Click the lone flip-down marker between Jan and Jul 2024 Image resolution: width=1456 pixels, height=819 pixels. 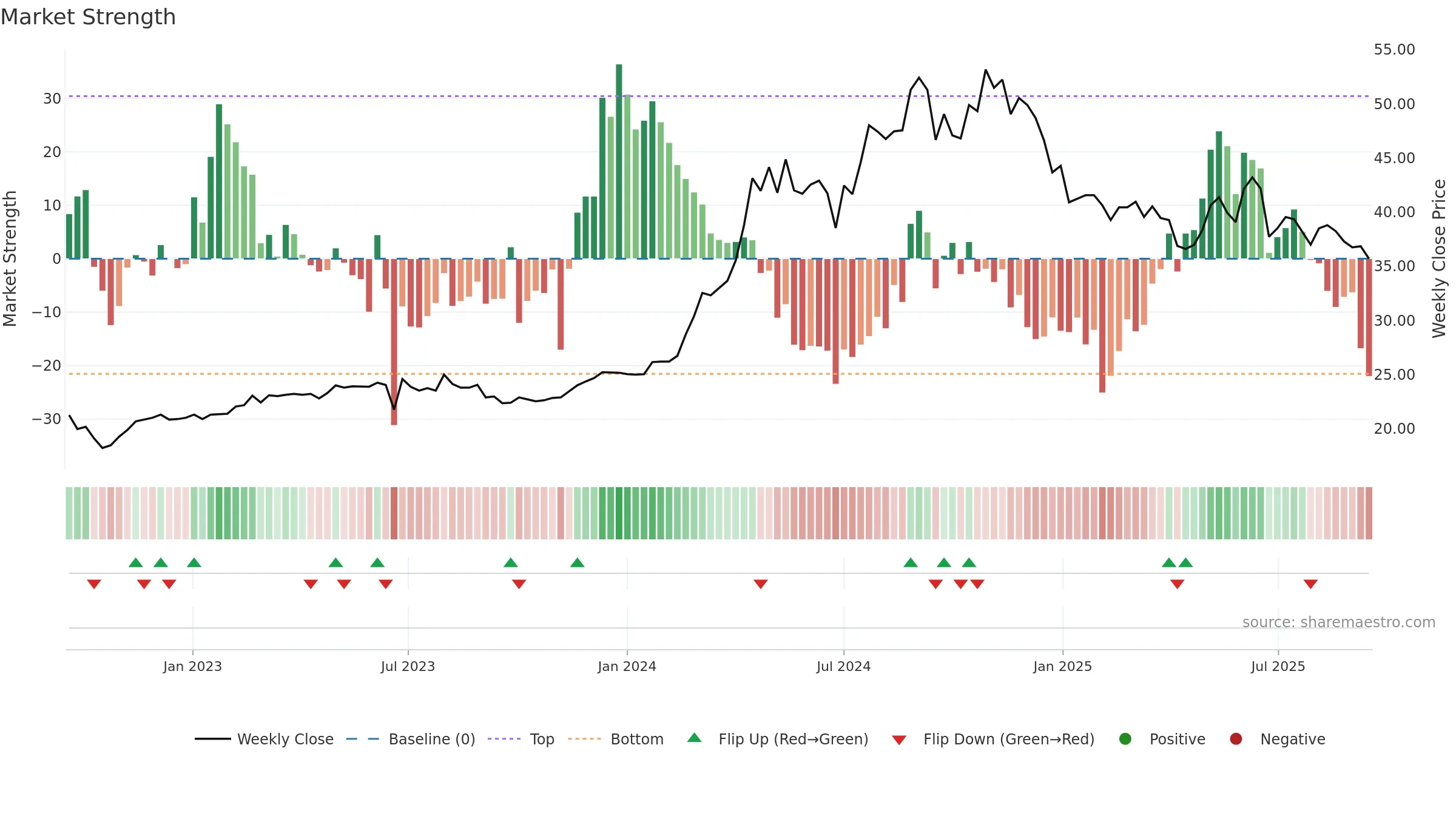[761, 584]
